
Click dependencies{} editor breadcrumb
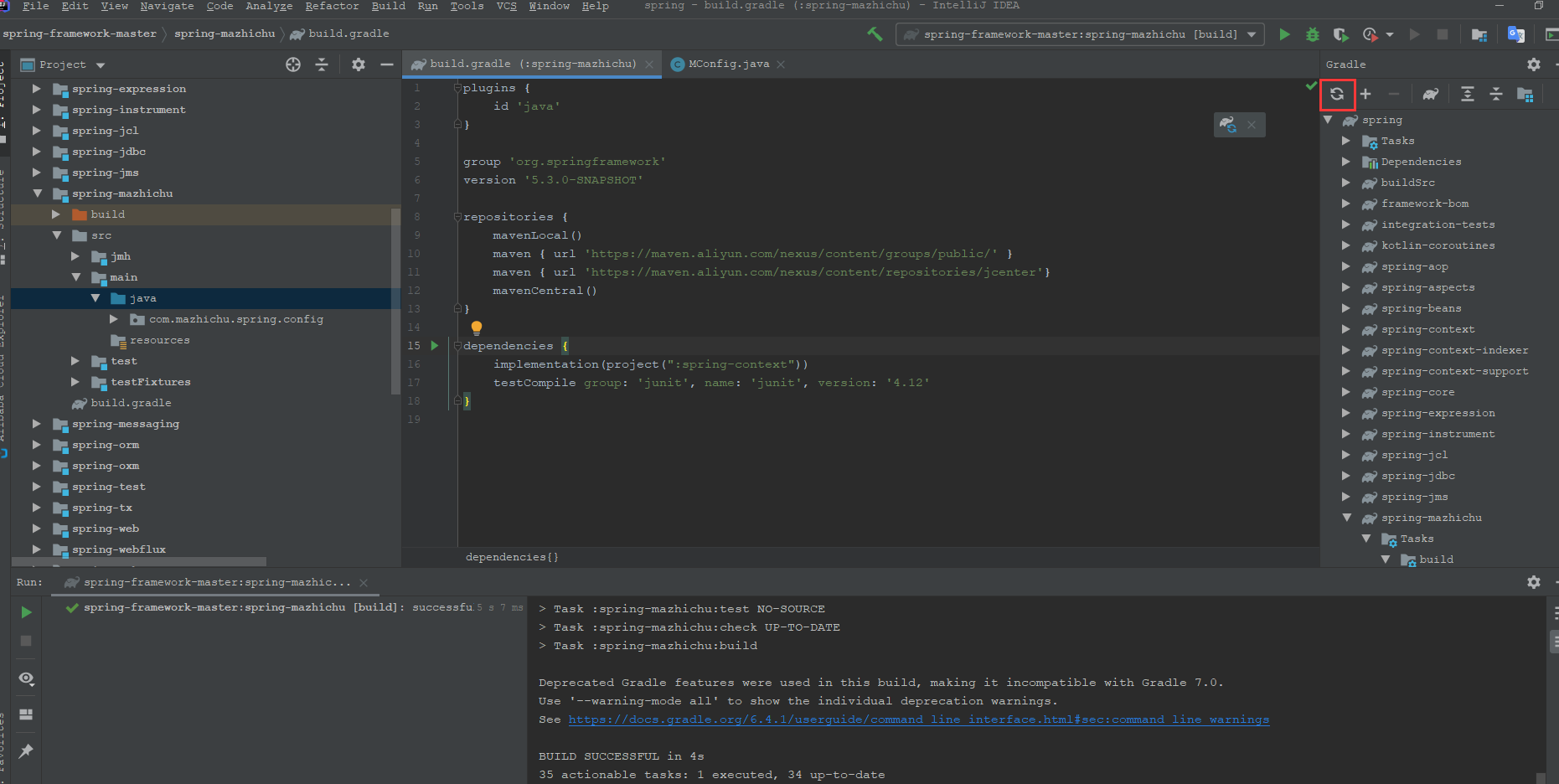tap(512, 557)
